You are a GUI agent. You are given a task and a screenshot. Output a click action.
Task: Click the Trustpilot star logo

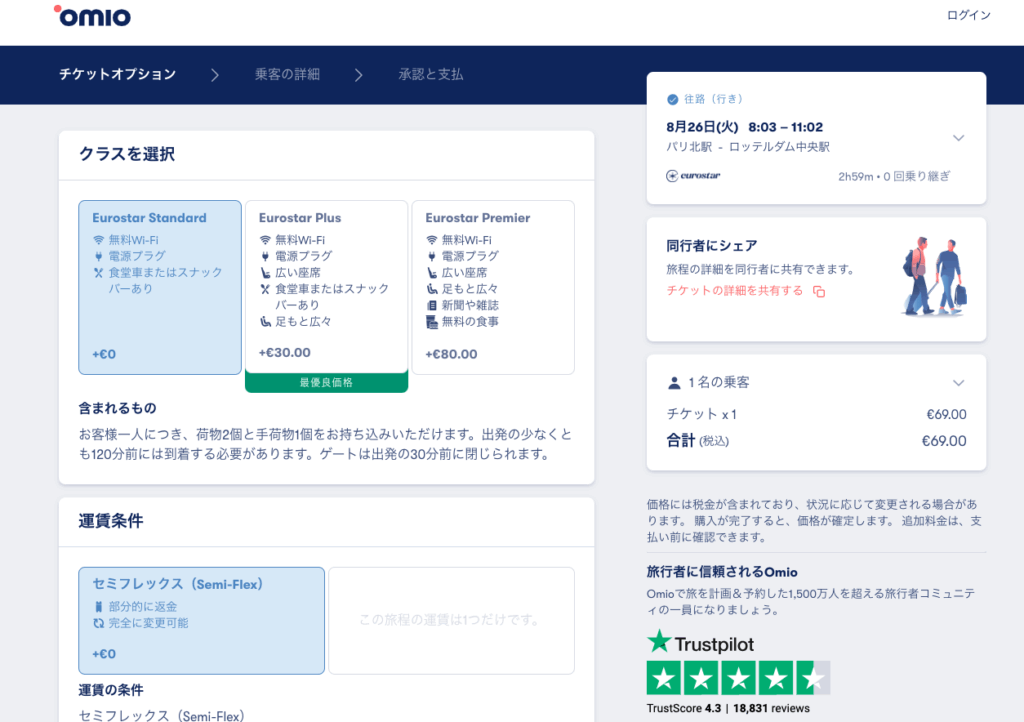click(x=659, y=641)
